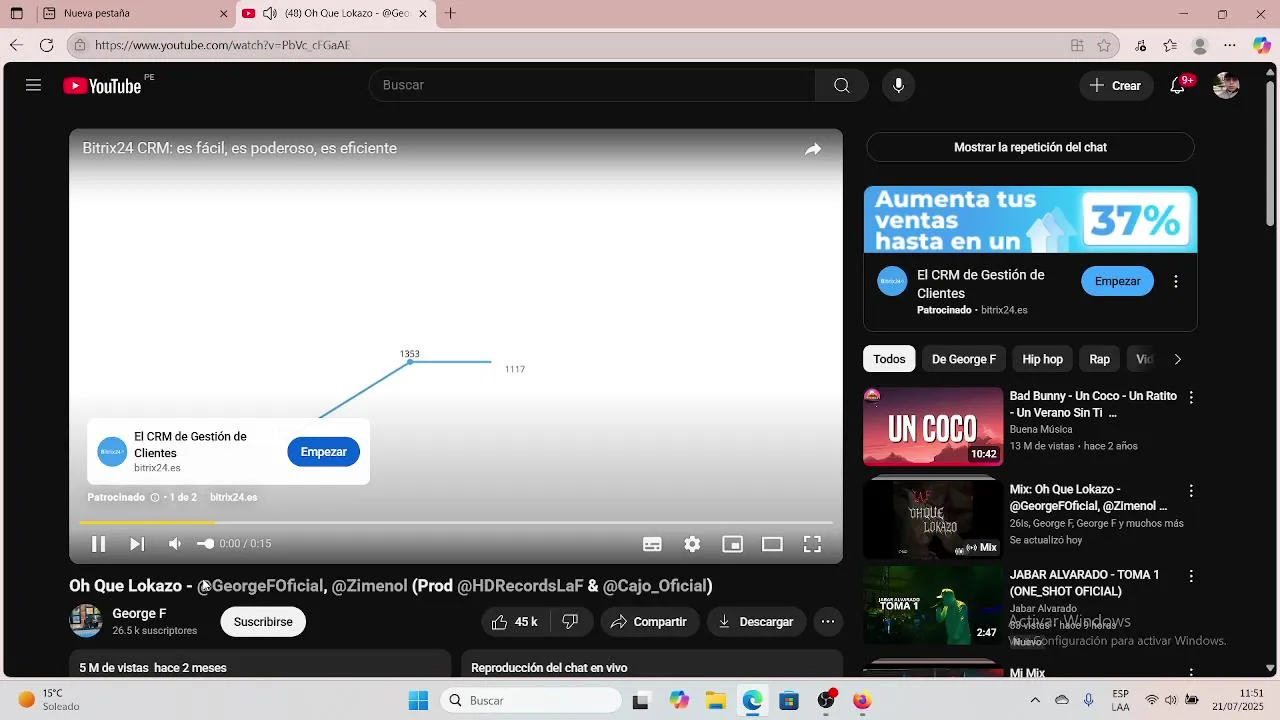
Task: Open the browser tab actions menu icon
Action: [x=17, y=14]
